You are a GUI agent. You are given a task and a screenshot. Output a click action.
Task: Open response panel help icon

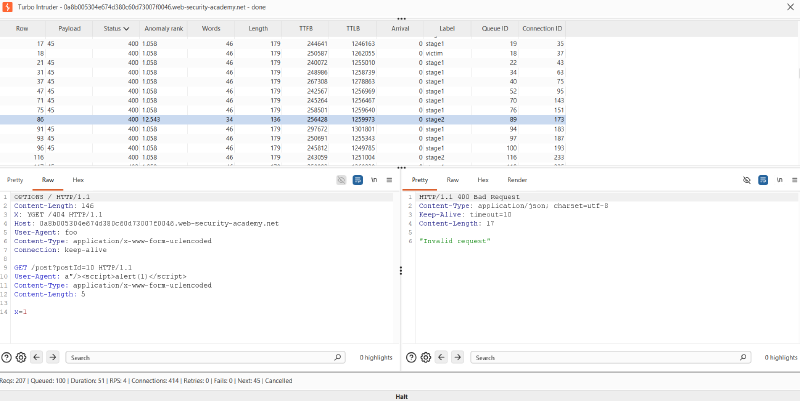coord(411,358)
